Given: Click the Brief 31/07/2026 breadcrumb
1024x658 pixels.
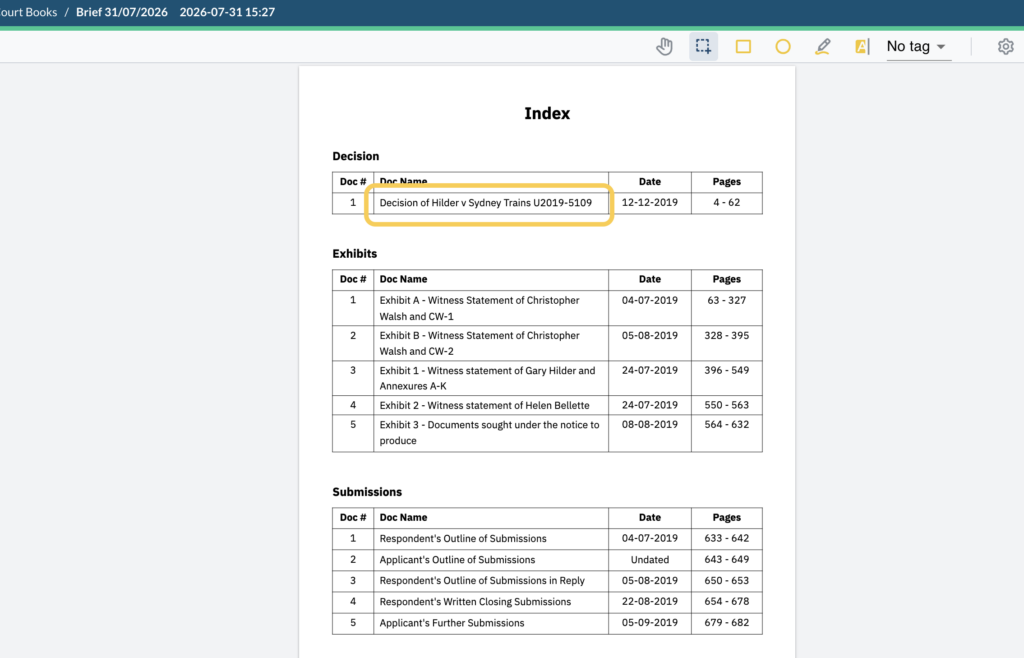Looking at the screenshot, I should [x=121, y=12].
